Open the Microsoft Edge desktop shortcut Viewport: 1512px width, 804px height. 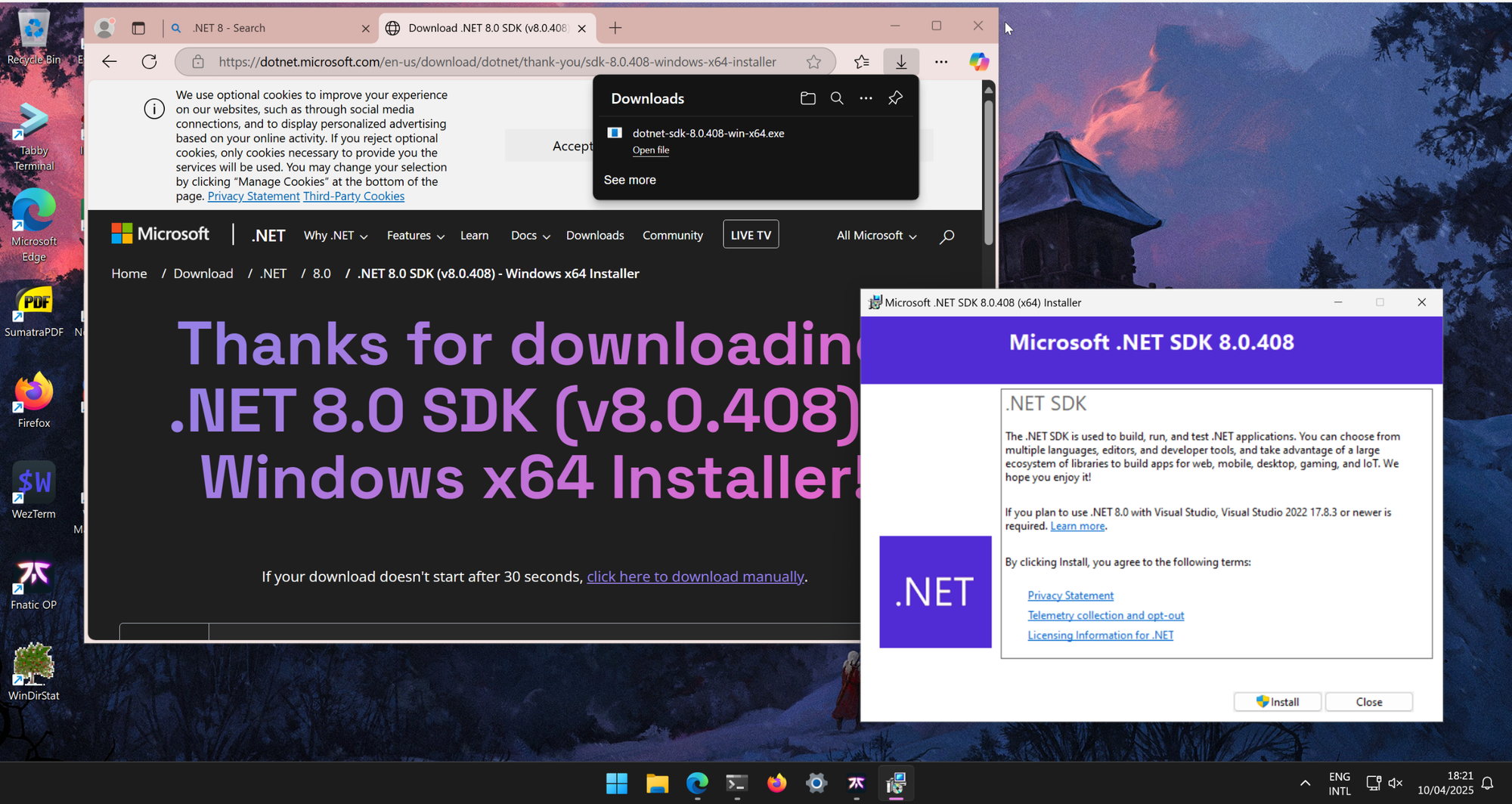click(33, 225)
